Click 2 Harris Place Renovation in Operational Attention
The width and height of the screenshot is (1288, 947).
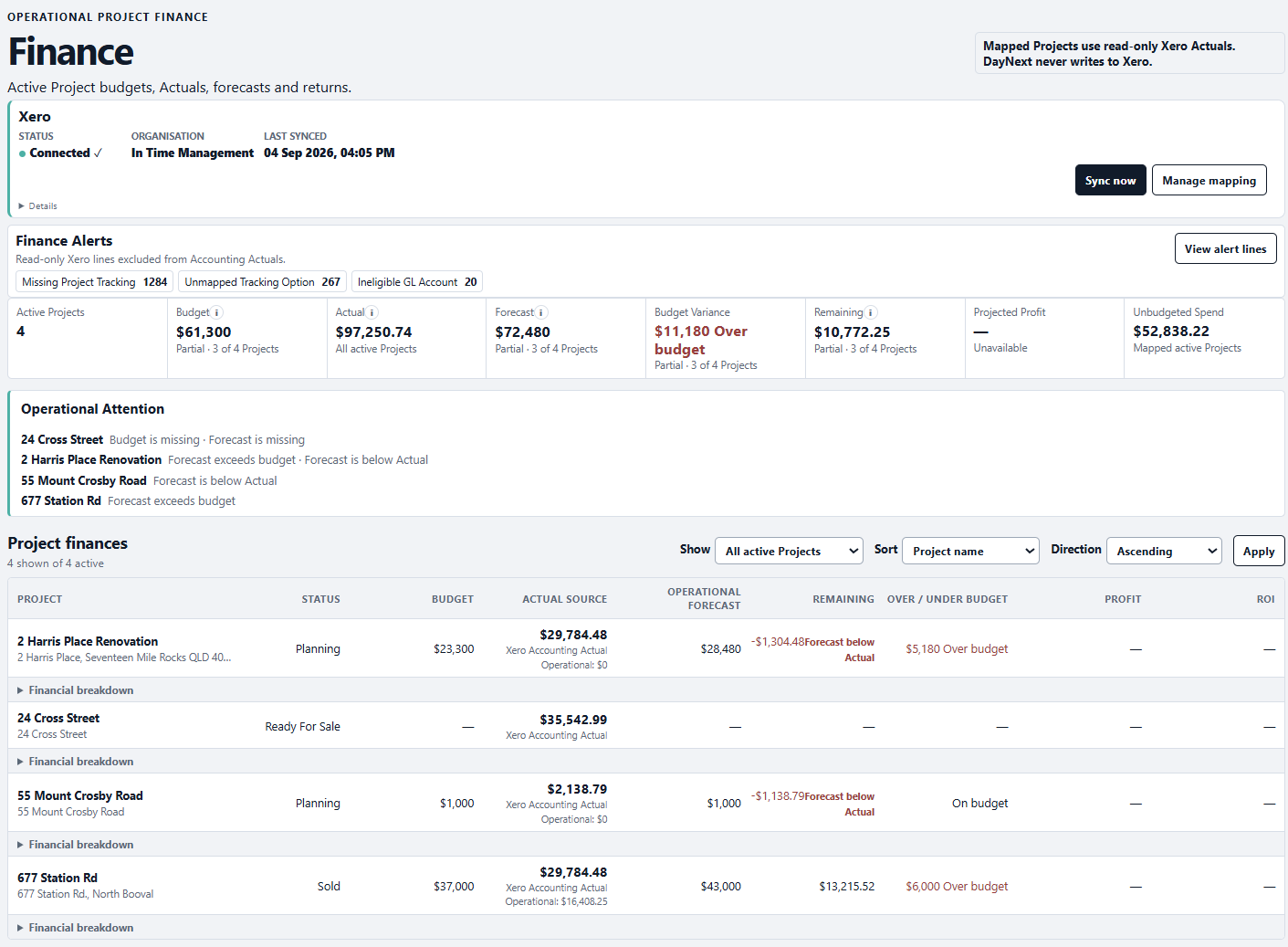click(91, 459)
